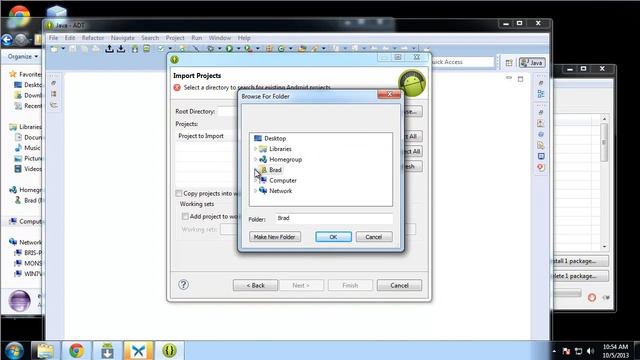Click the New project toolbar icon
The image size is (640, 360).
pos(54,49)
